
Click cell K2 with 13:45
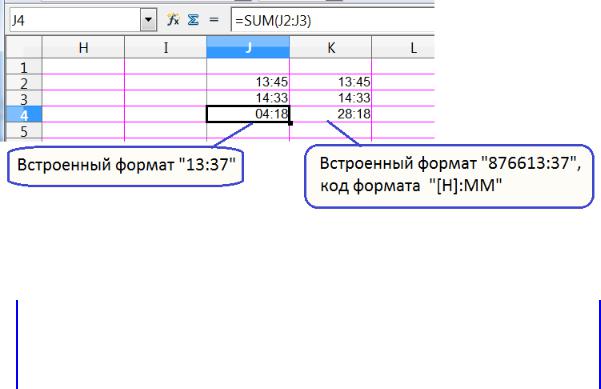[330, 82]
